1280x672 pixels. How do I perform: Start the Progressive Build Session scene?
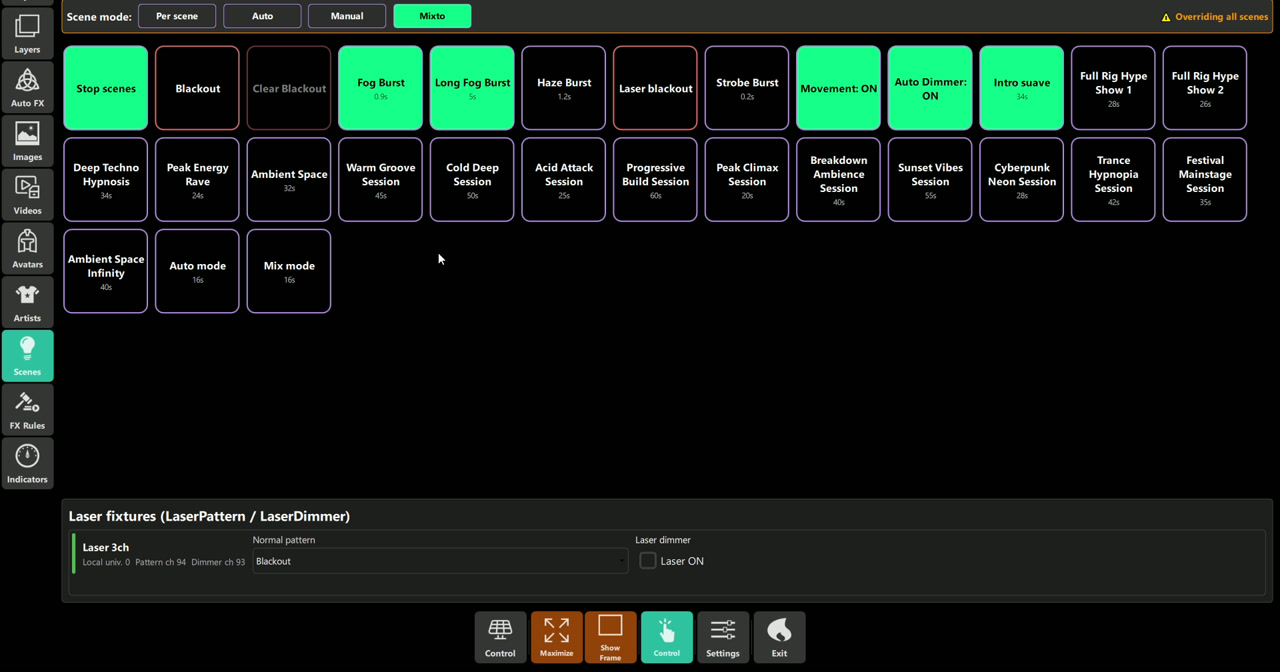pyautogui.click(x=655, y=180)
